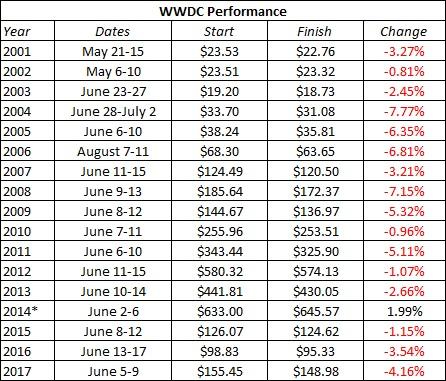The image size is (446, 381).
Task: Click the $253.51 finish price cell
Action: coord(315,231)
